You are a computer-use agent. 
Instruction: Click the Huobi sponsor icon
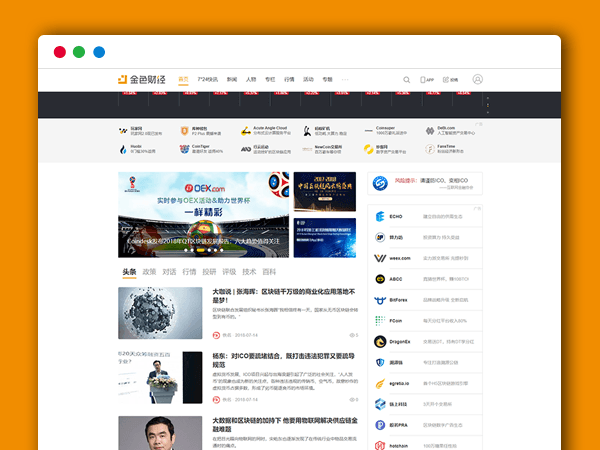point(123,149)
